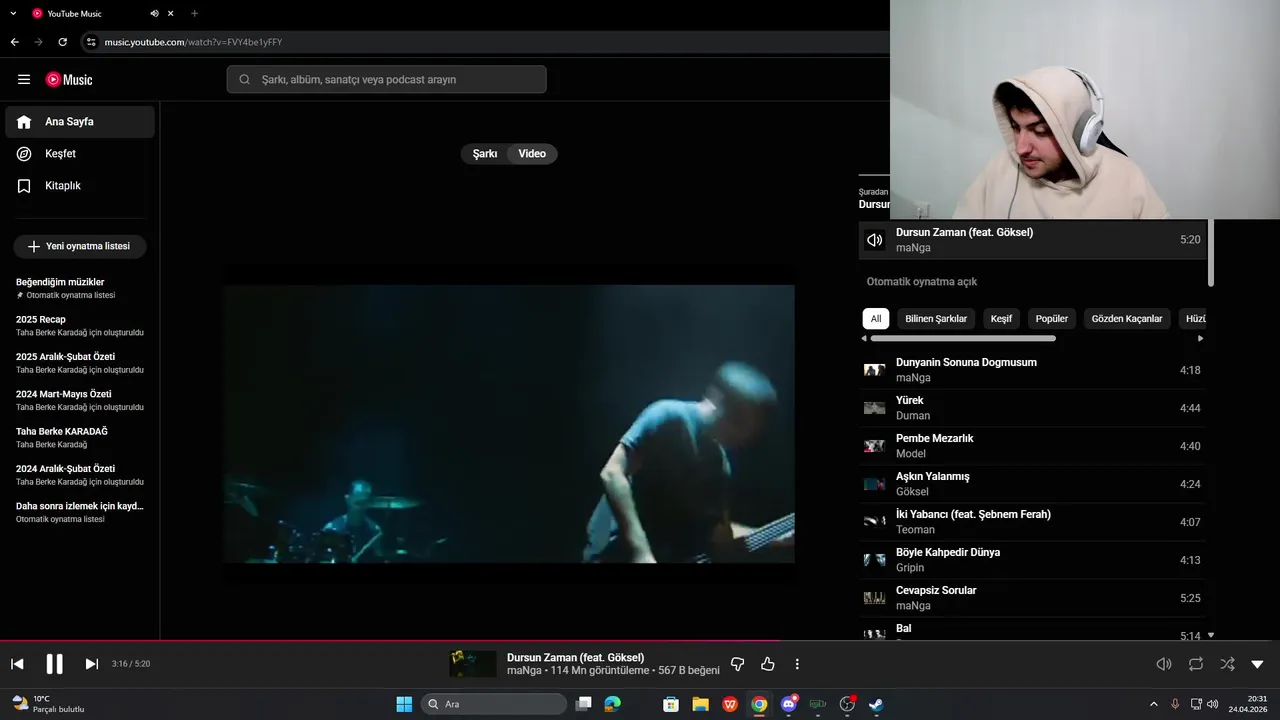1280x720 pixels.
Task: Click the taskbar Ara search box
Action: (494, 704)
